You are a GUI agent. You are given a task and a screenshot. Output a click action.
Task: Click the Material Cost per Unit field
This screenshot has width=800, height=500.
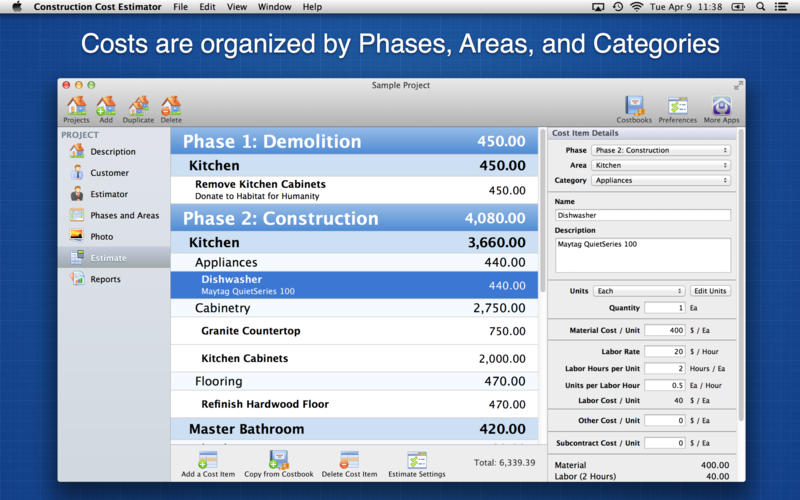point(664,330)
